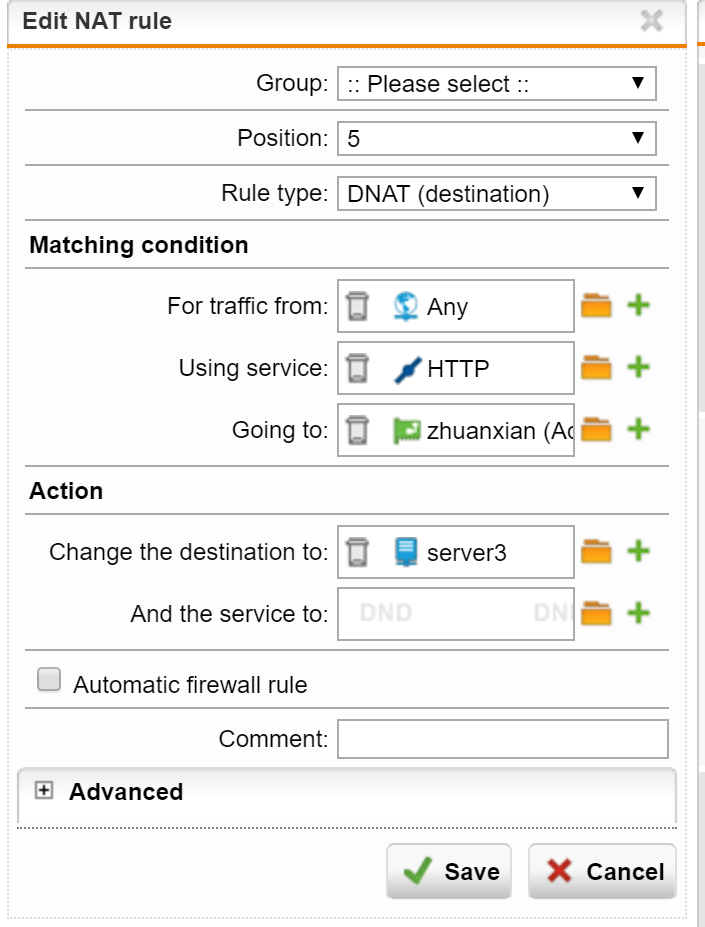Viewport: 705px width, 927px height.
Task: Remove server3 destination via trash icon
Action: click(357, 552)
